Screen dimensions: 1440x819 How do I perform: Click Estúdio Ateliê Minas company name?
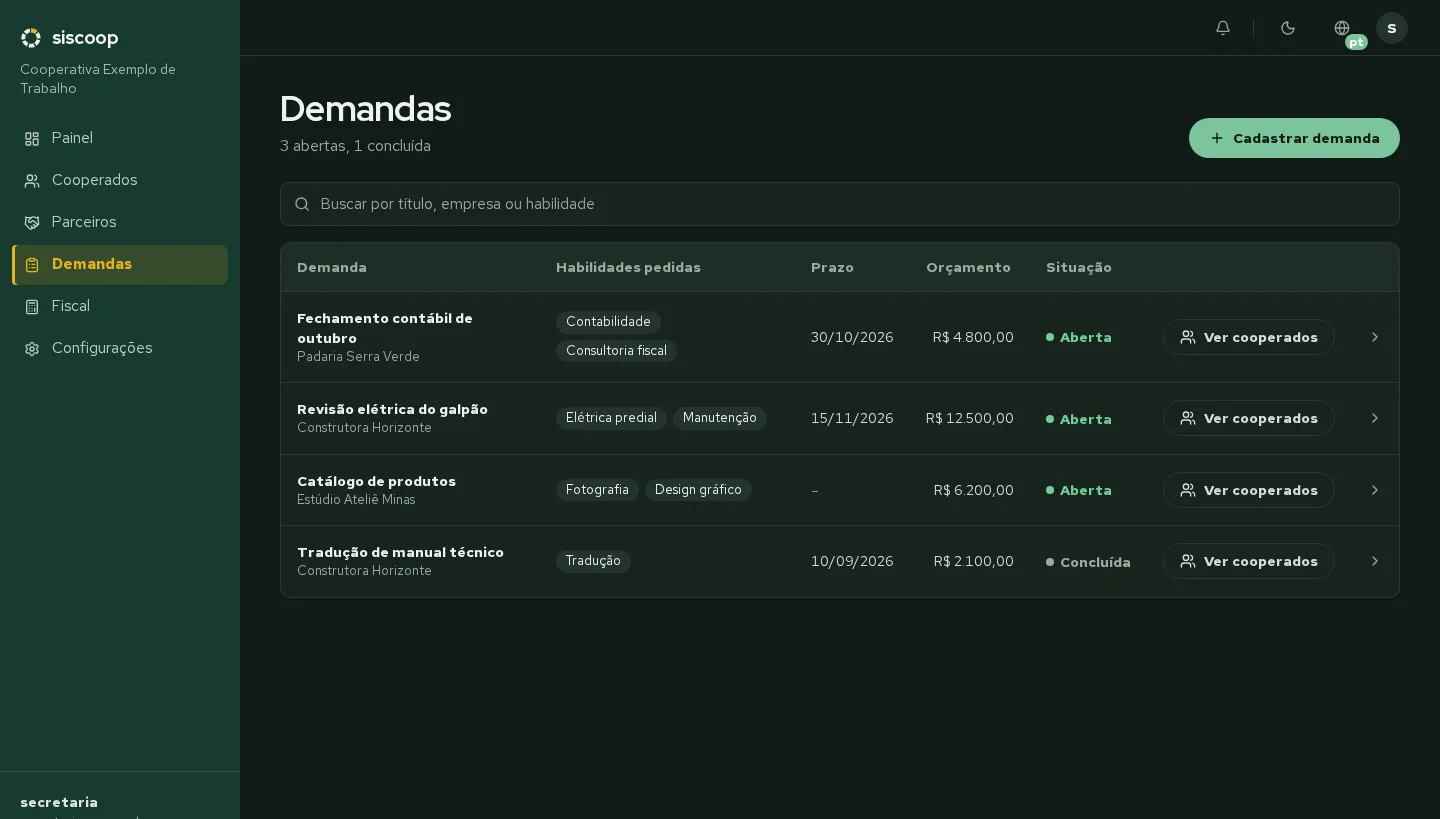(x=356, y=500)
